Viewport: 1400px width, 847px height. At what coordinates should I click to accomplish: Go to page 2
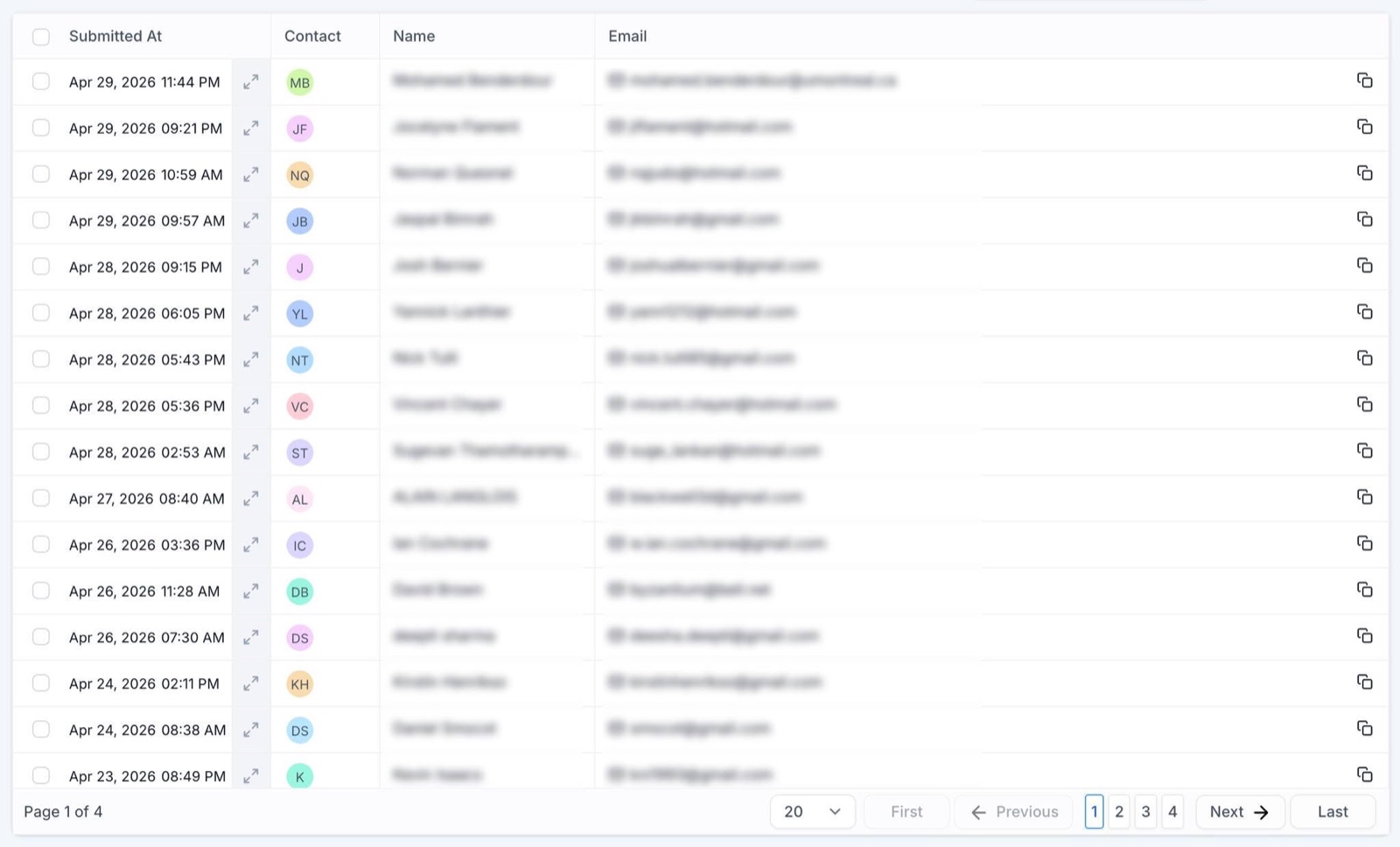click(x=1119, y=812)
